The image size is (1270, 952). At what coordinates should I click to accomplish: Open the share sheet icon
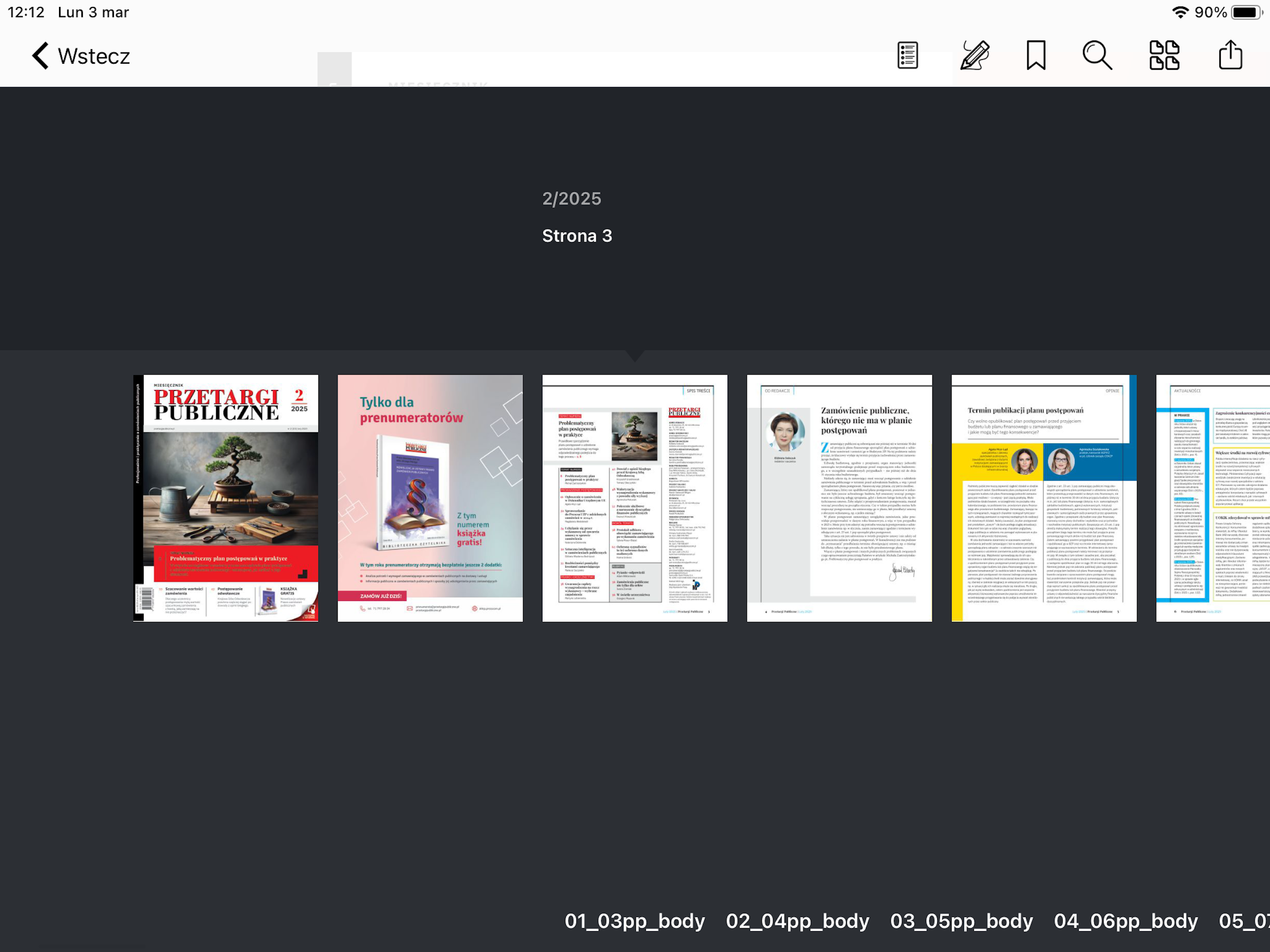coord(1230,55)
